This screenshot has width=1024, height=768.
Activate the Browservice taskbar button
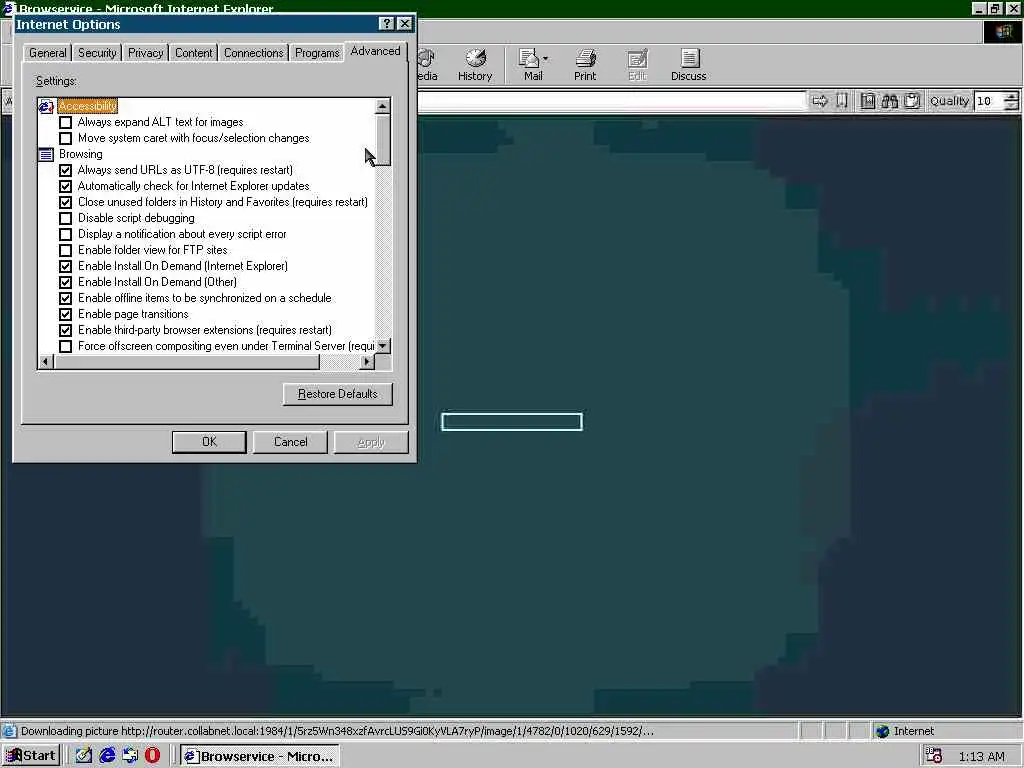(x=259, y=756)
